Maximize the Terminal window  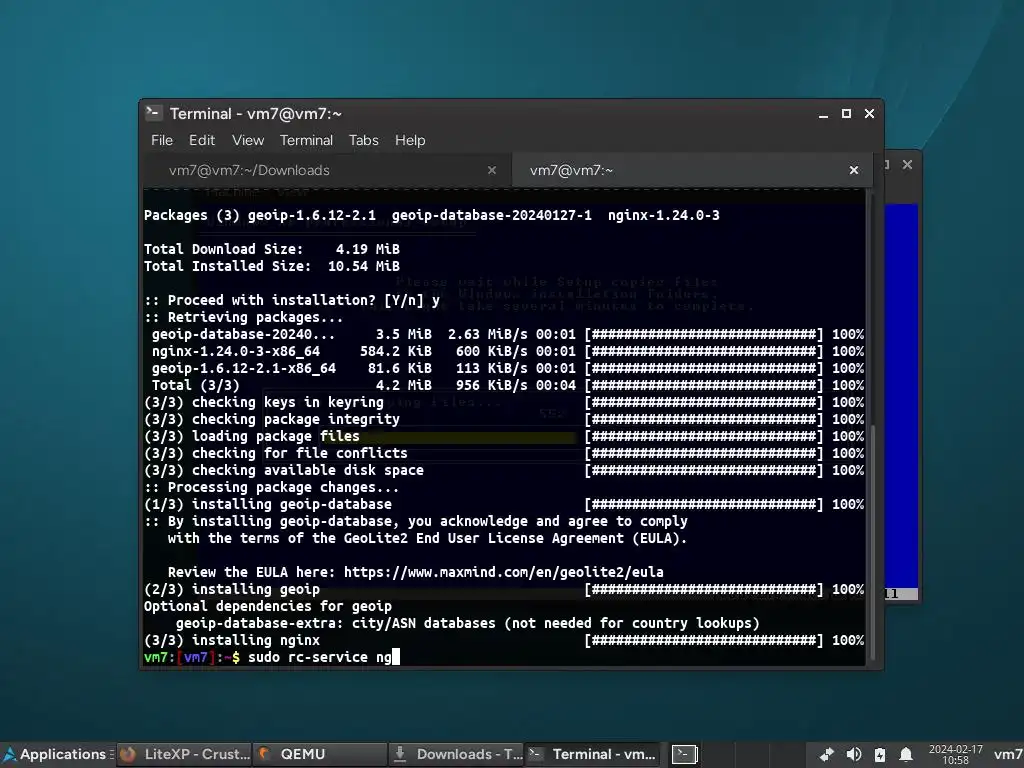click(846, 114)
